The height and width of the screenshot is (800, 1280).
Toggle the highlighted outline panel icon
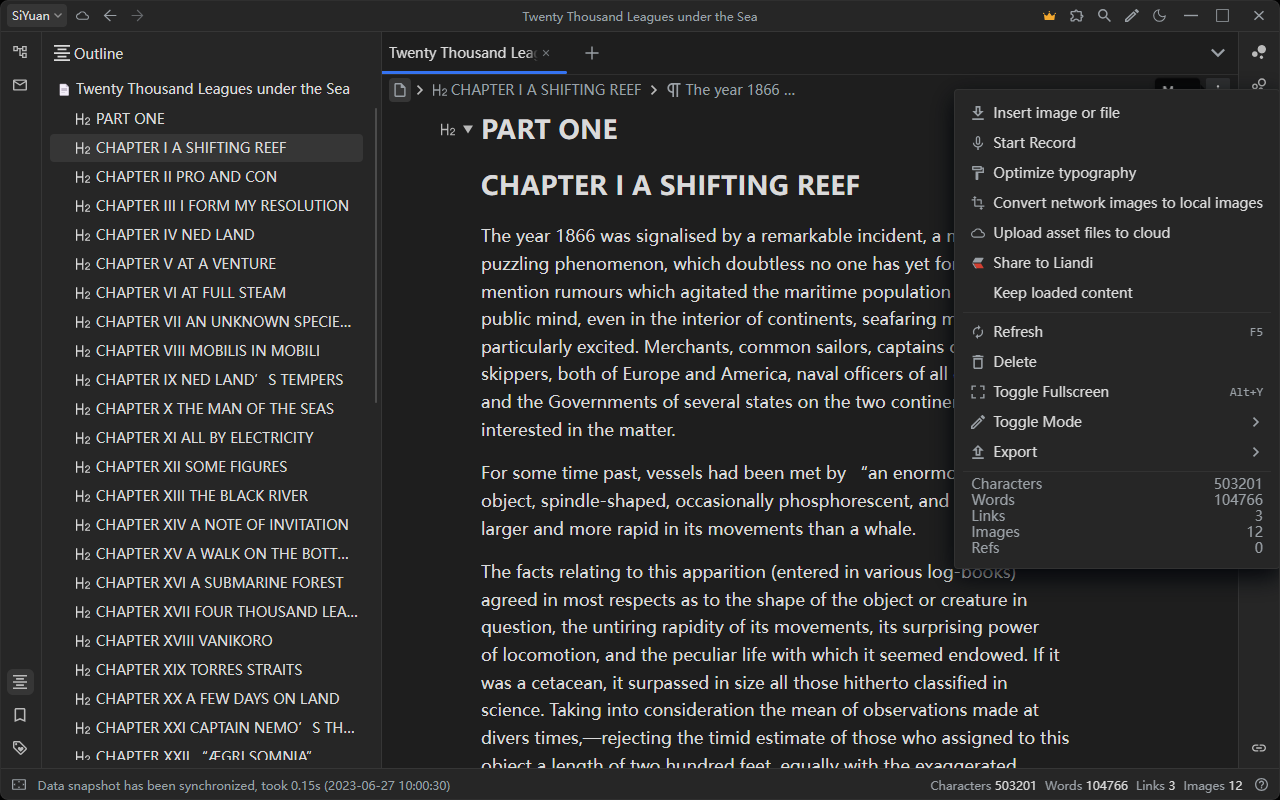[x=20, y=681]
